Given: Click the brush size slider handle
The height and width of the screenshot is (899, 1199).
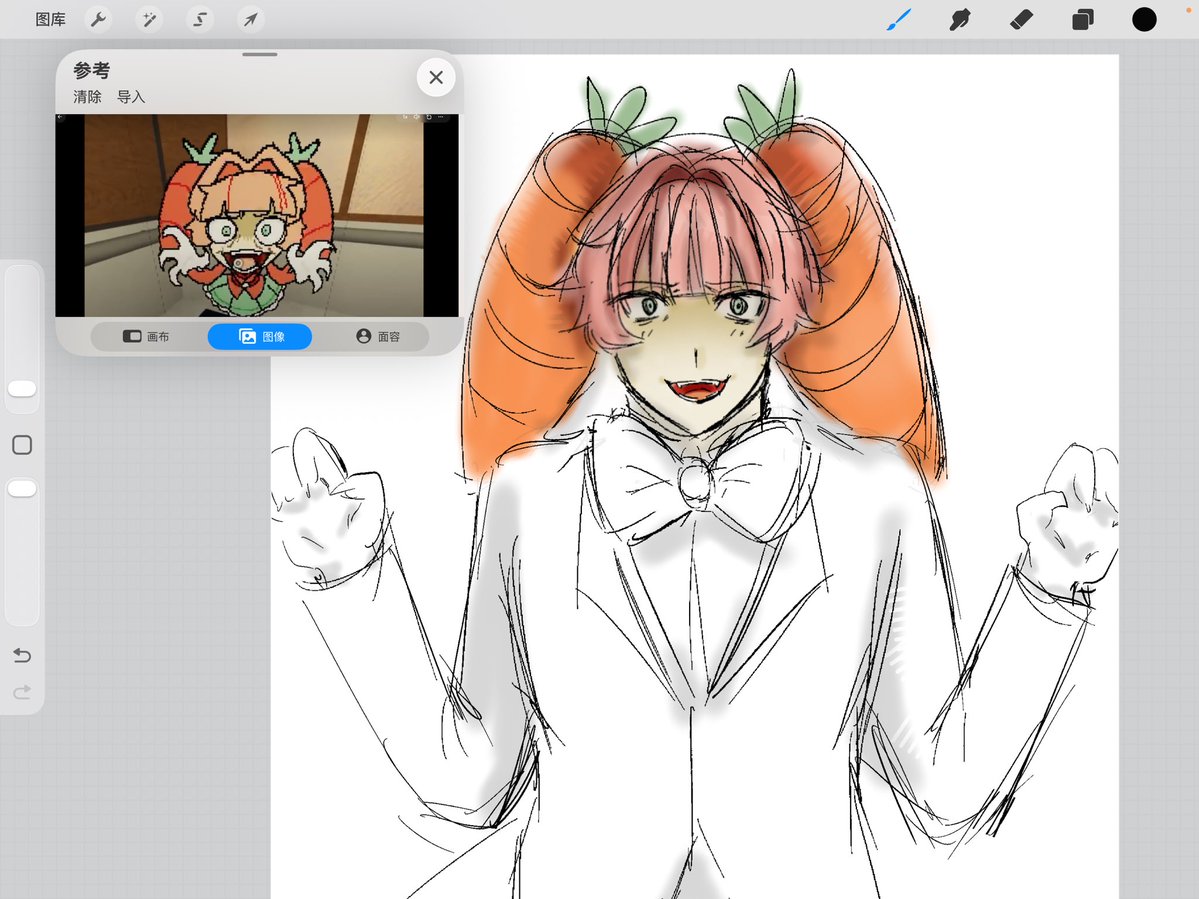Looking at the screenshot, I should [22, 388].
